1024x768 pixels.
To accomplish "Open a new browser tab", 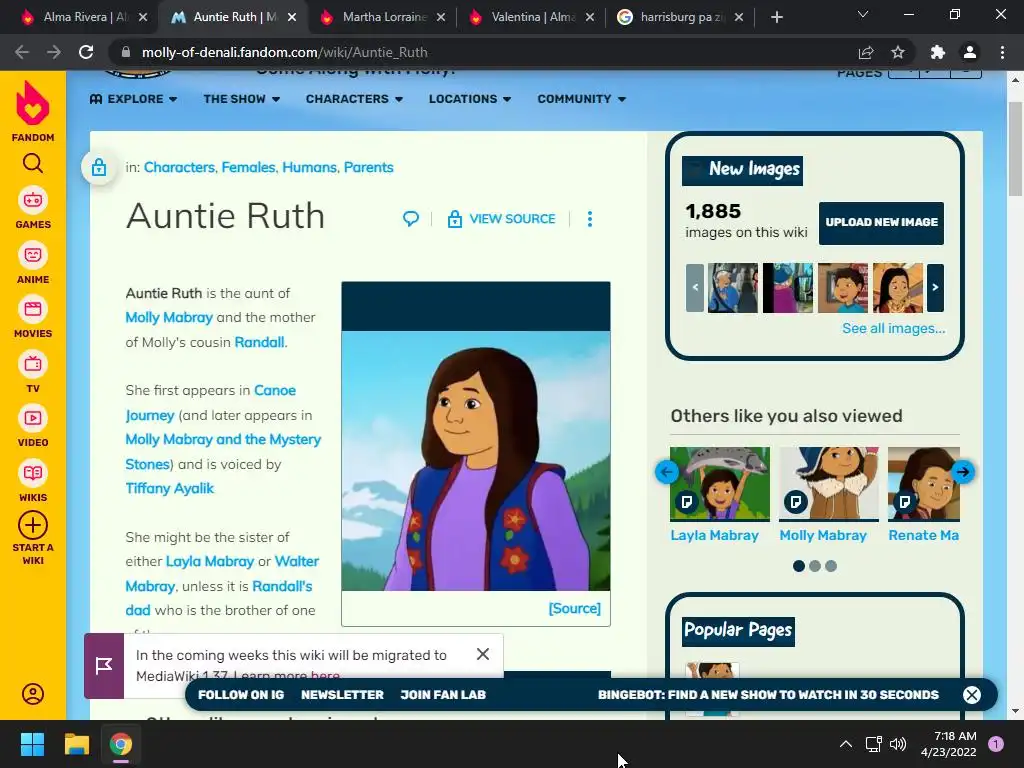I will pos(776,17).
